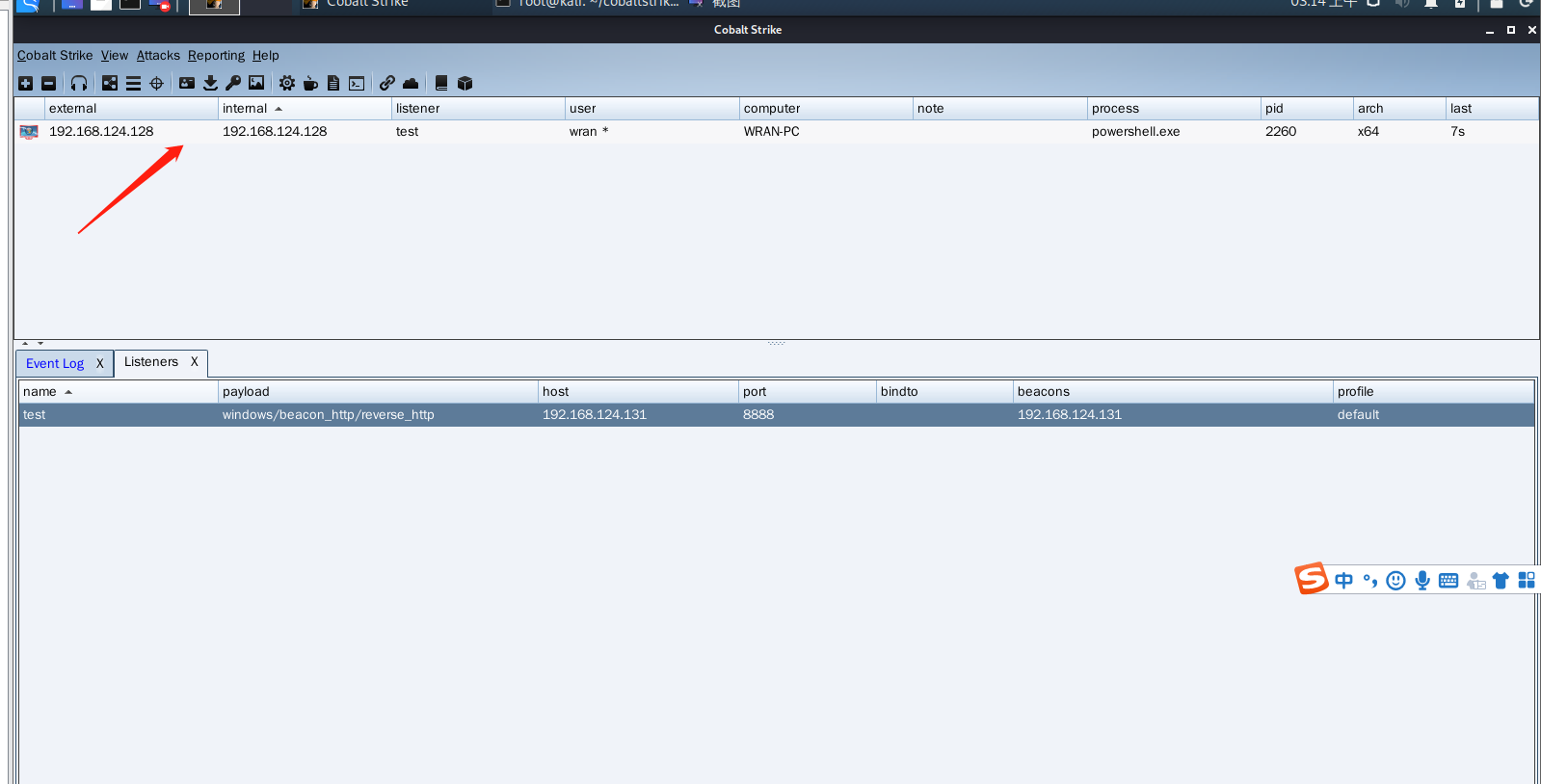Viewport: 1541px width, 784px height.
Task: Open Sogou toolbox grid icon
Action: [x=1527, y=581]
